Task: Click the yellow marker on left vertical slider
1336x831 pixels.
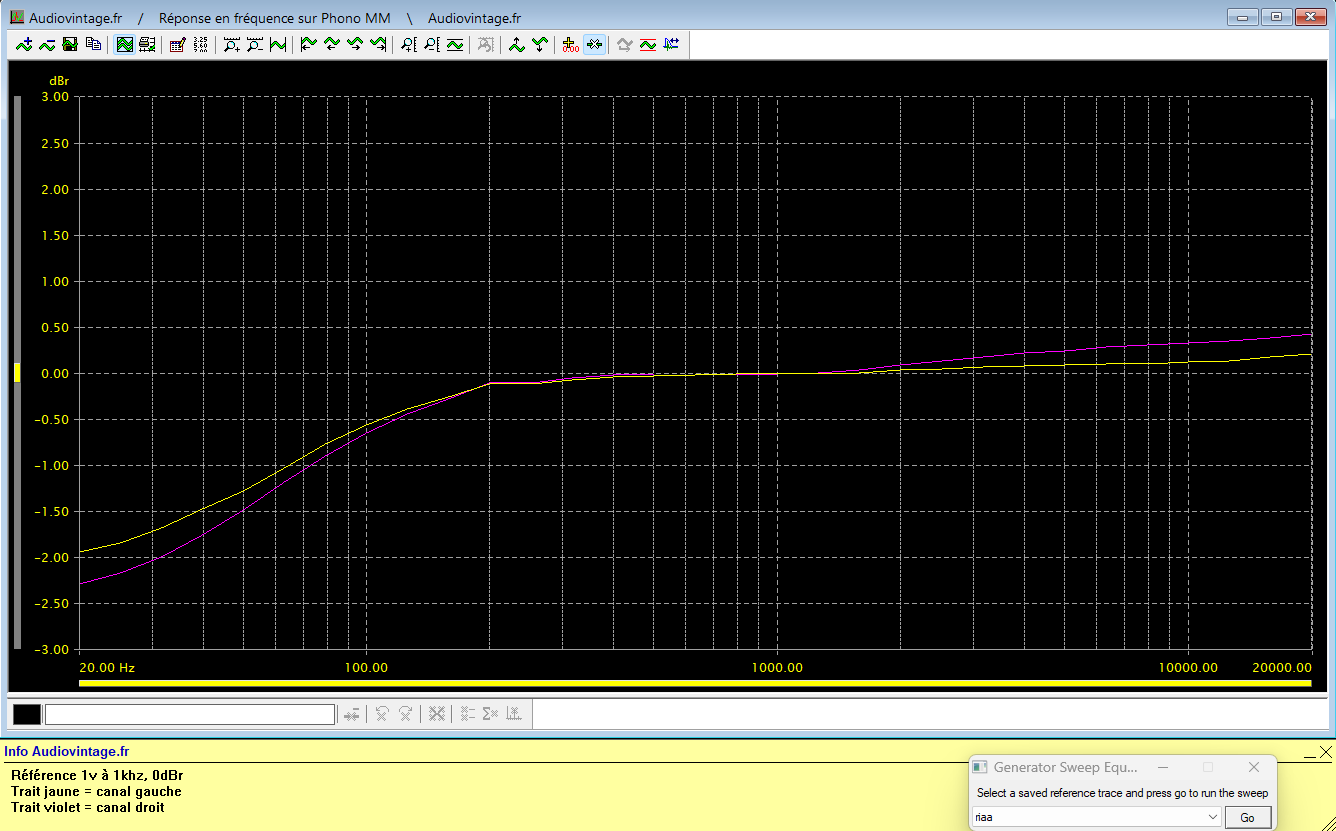Action: click(17, 373)
